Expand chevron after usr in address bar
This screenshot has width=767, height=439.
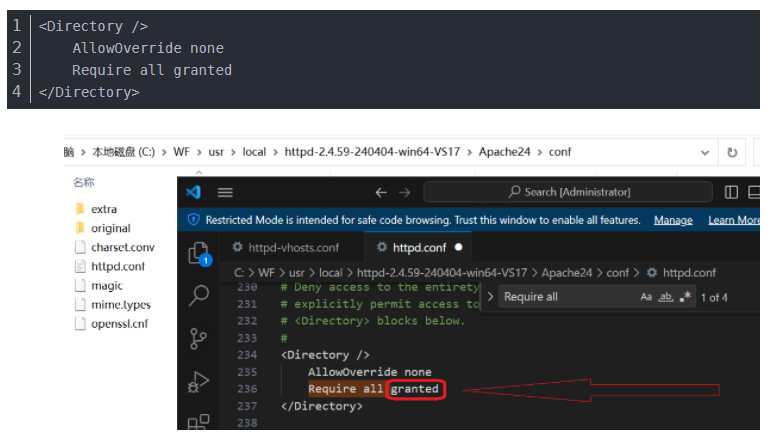233,153
